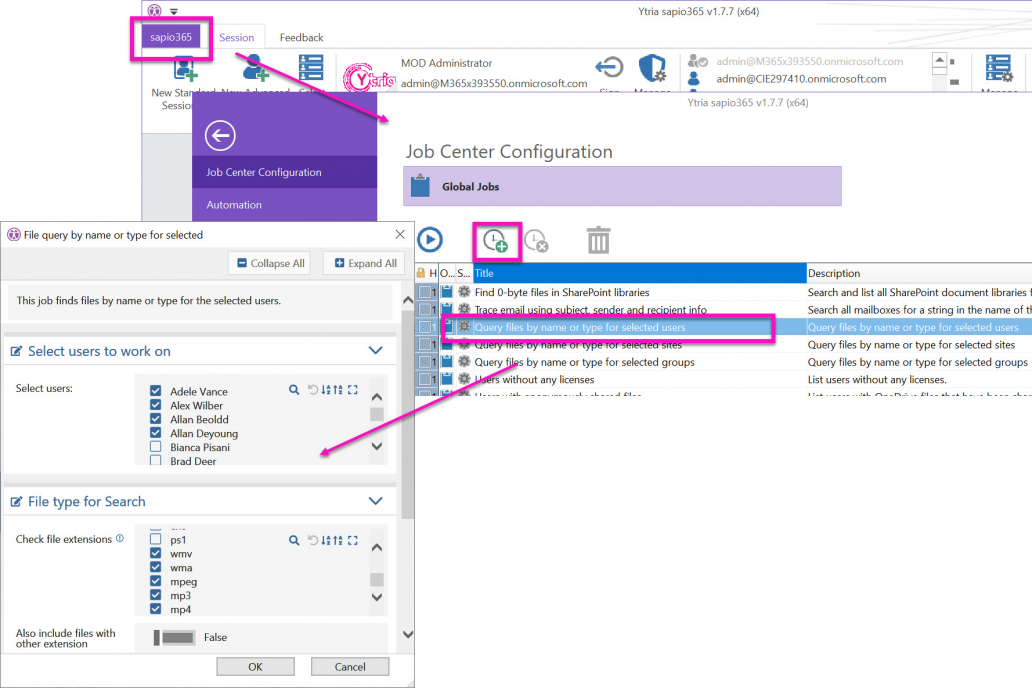Toggle Also include files with other extension switch
This screenshot has height=688, width=1032.
pos(174,637)
